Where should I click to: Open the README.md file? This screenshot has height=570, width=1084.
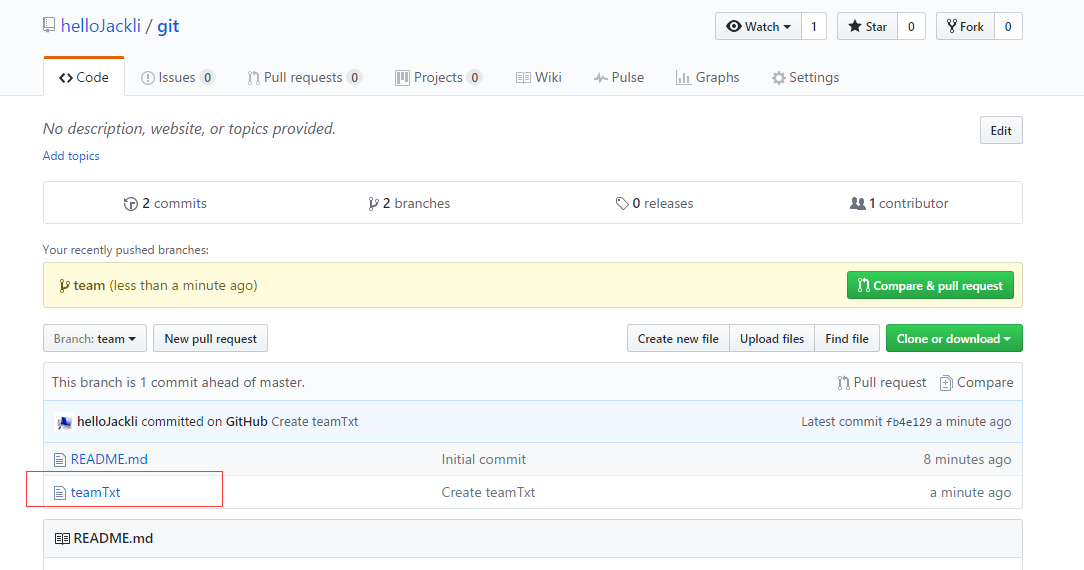(109, 459)
